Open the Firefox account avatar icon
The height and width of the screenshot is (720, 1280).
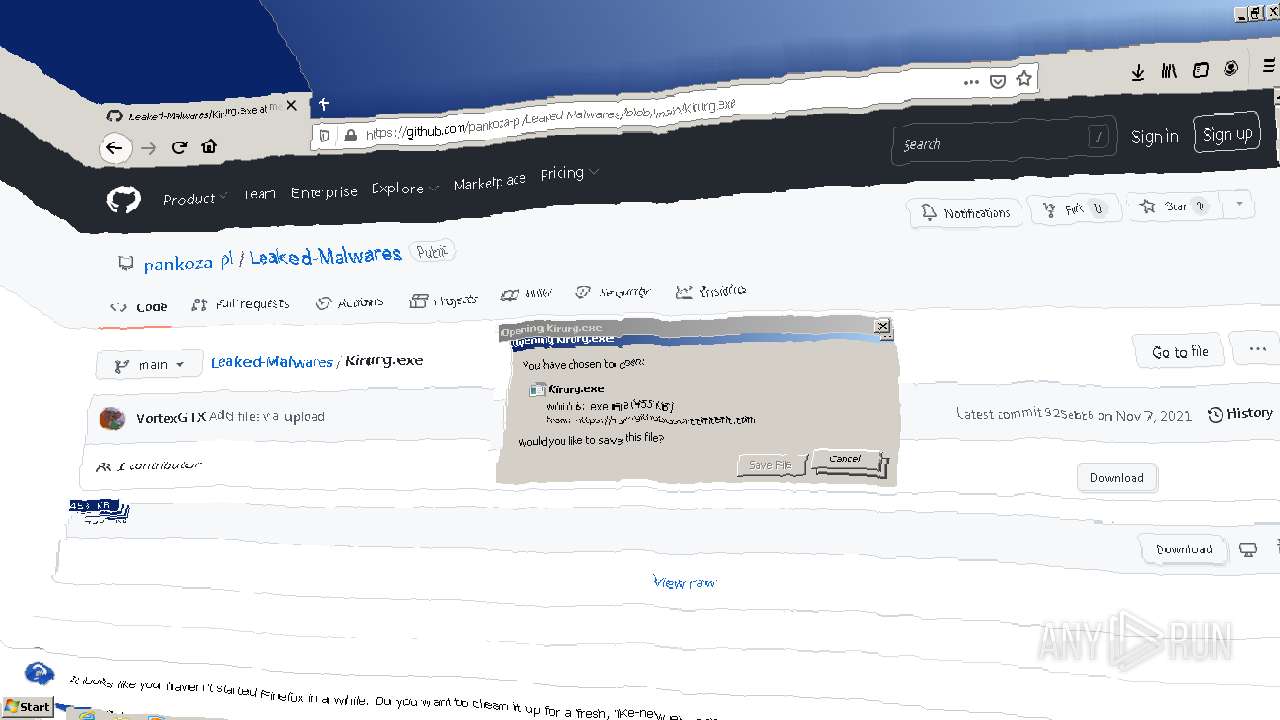click(x=1231, y=68)
